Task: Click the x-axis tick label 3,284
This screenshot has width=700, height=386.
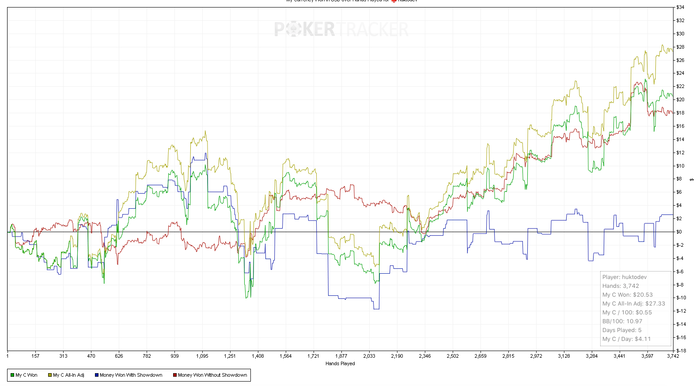Action: [592, 356]
